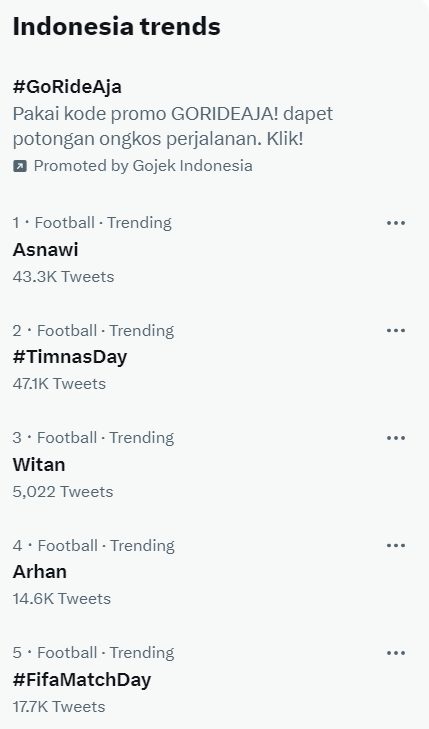Open the Witan trending topic

pos(39,464)
